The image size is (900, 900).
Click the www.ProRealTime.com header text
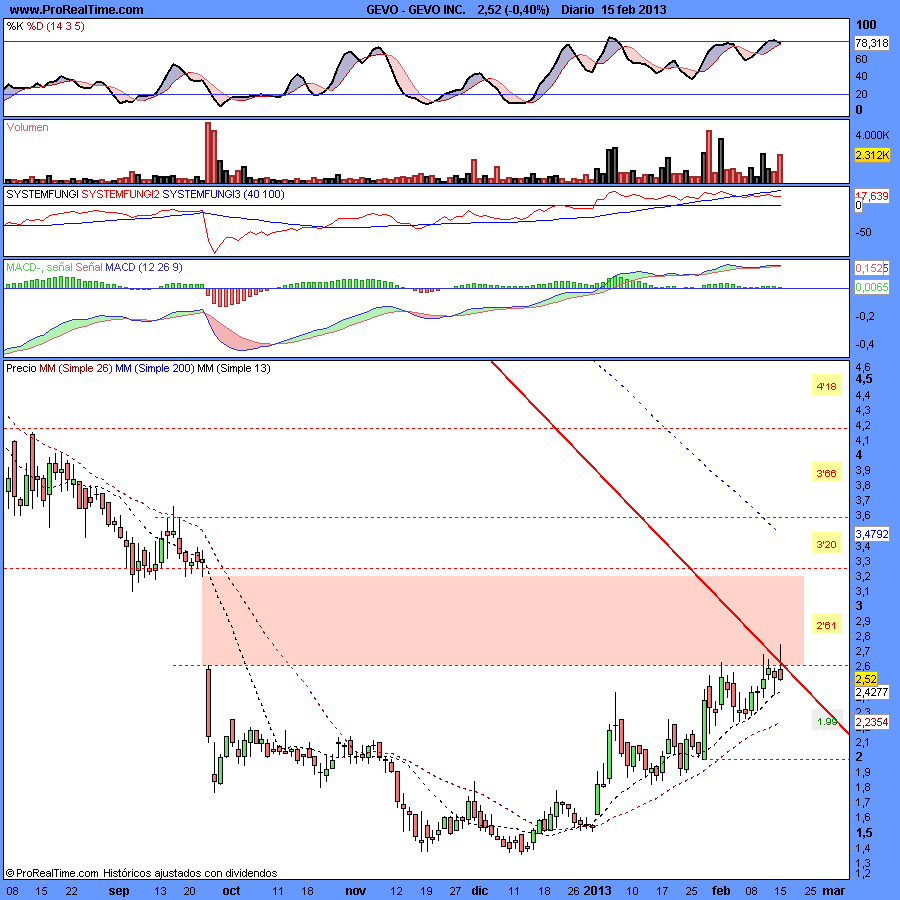point(77,10)
